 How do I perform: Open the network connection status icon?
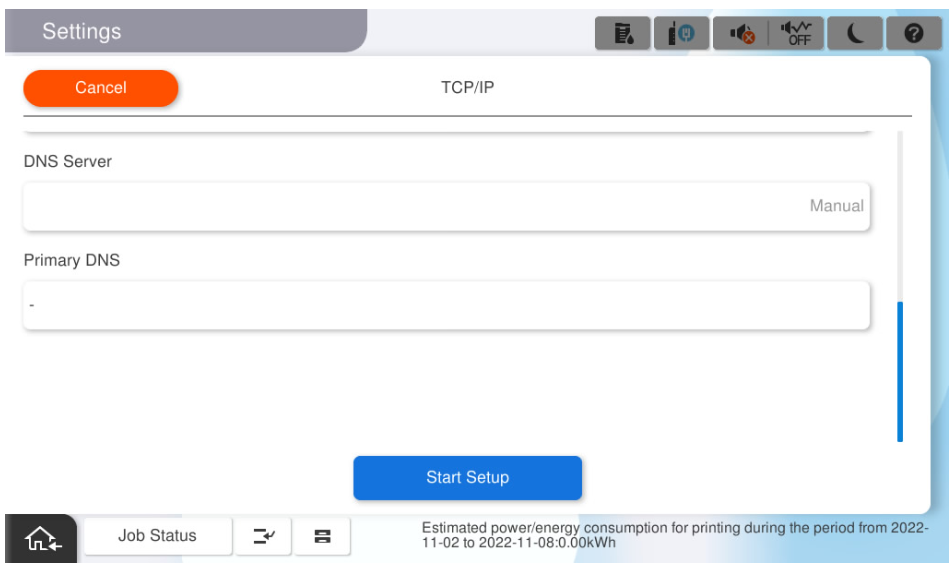tap(681, 33)
